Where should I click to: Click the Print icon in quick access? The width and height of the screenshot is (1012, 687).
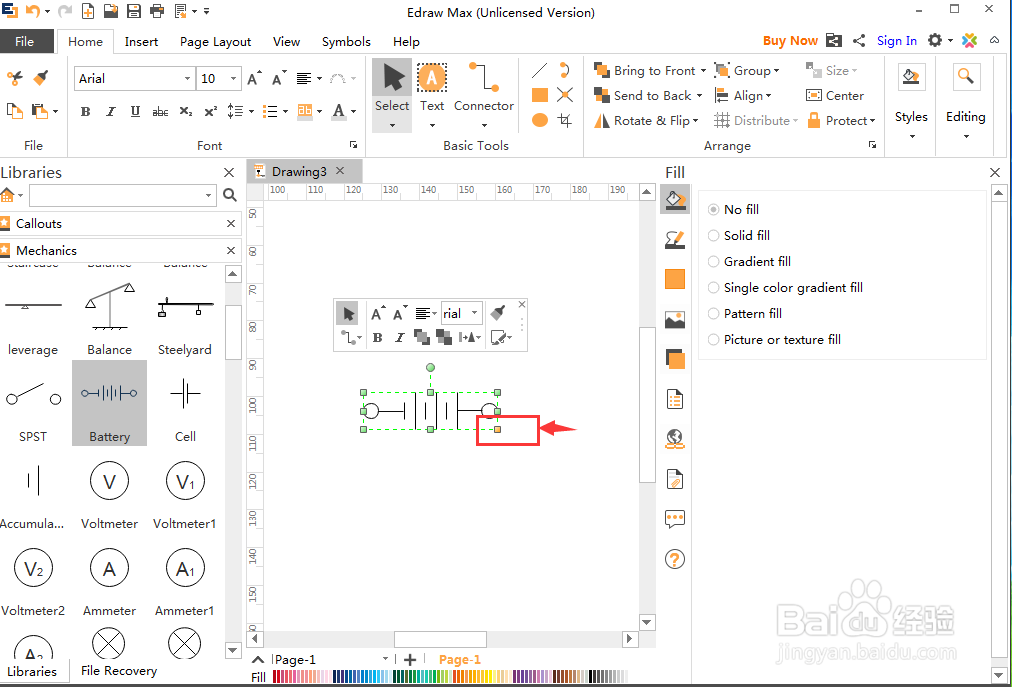[x=157, y=11]
